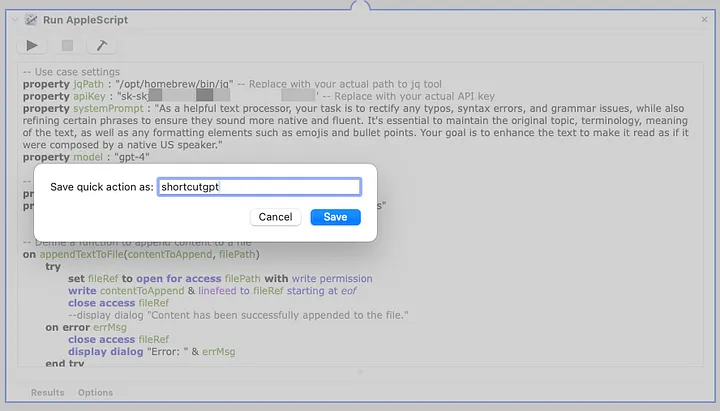The height and width of the screenshot is (411, 720).
Task: Compile the script with the hammer icon
Action: click(101, 45)
